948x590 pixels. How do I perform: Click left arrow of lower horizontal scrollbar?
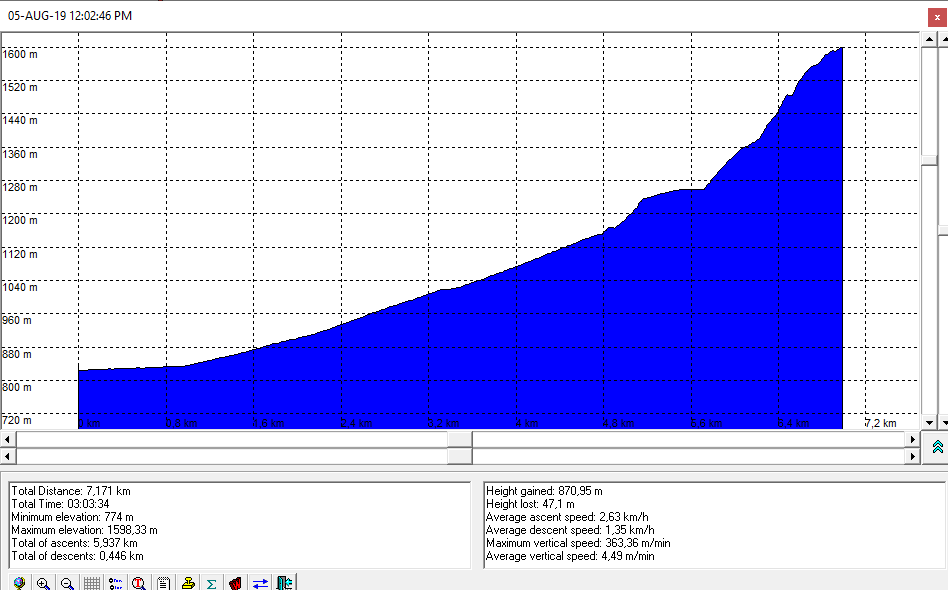click(7, 456)
